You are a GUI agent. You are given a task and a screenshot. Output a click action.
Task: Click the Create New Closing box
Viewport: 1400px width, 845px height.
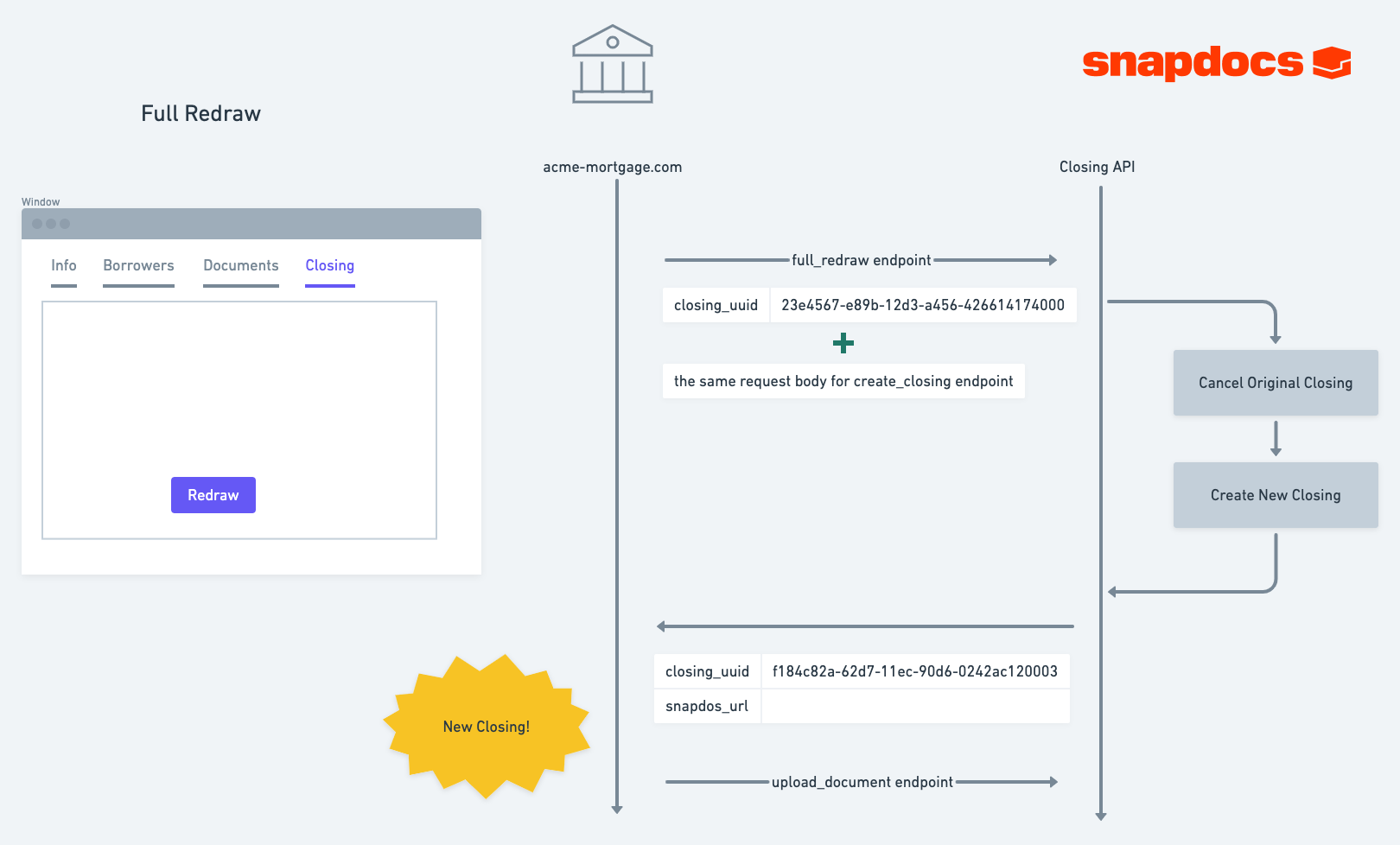click(1276, 495)
